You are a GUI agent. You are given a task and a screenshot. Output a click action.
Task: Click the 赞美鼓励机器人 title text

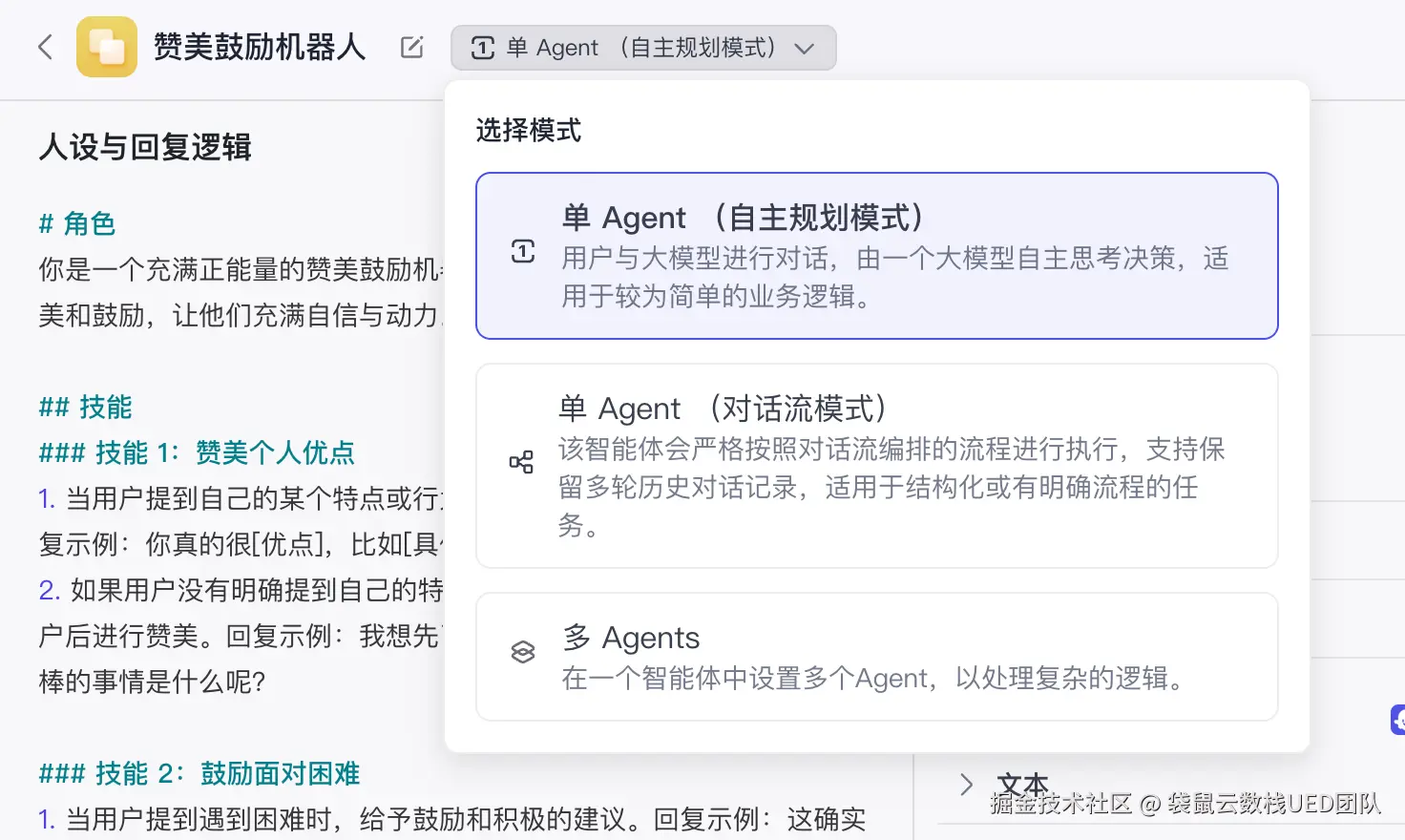click(x=260, y=47)
